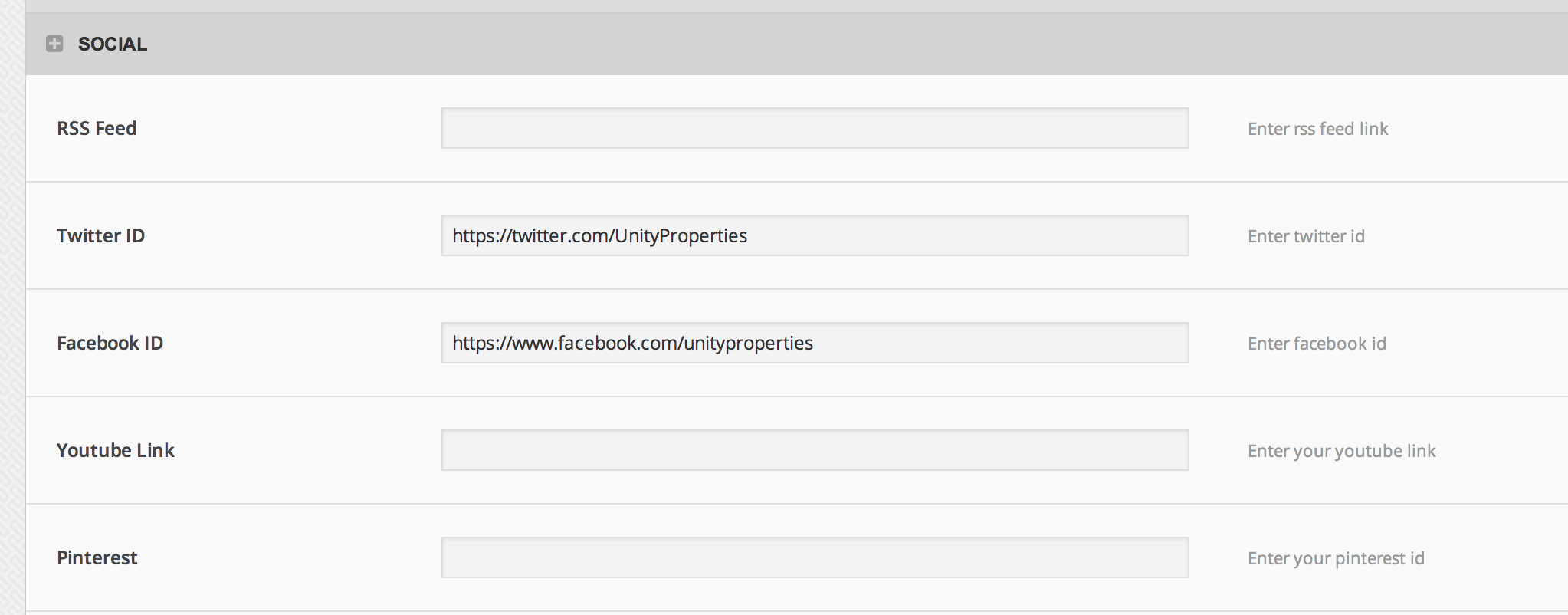
Task: Click the 'Enter twitter id' hint
Action: (x=1306, y=236)
